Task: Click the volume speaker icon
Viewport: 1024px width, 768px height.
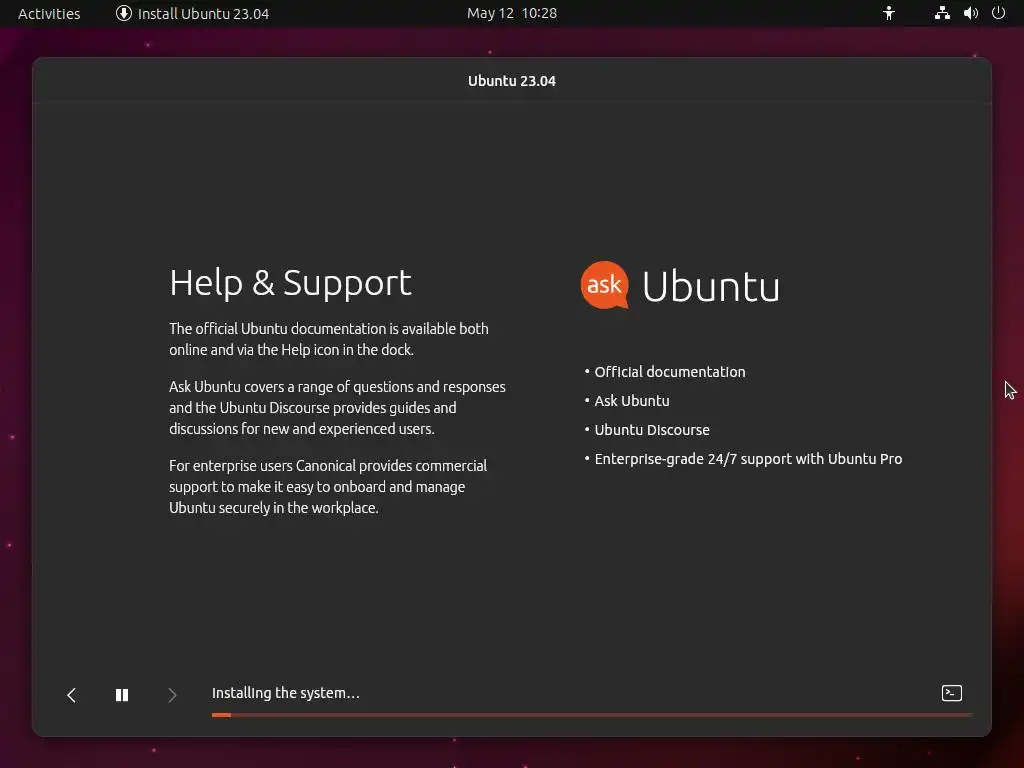Action: tap(971, 13)
